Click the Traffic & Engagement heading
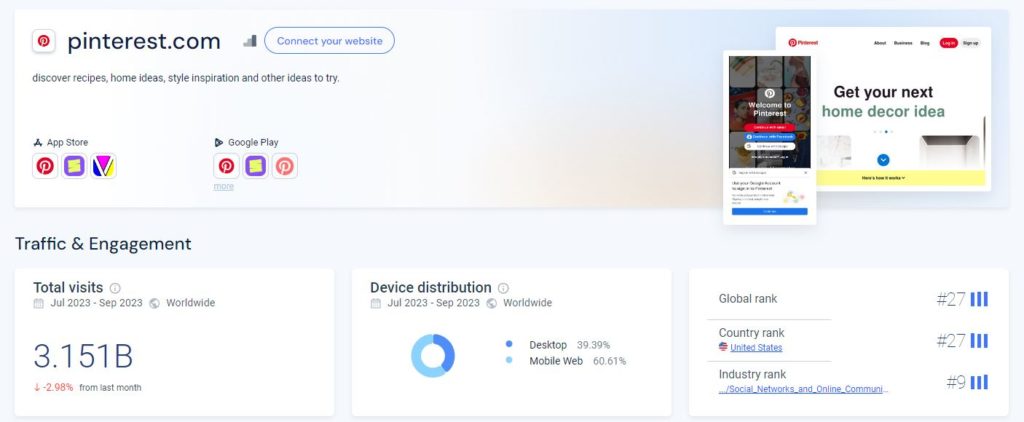 103,244
